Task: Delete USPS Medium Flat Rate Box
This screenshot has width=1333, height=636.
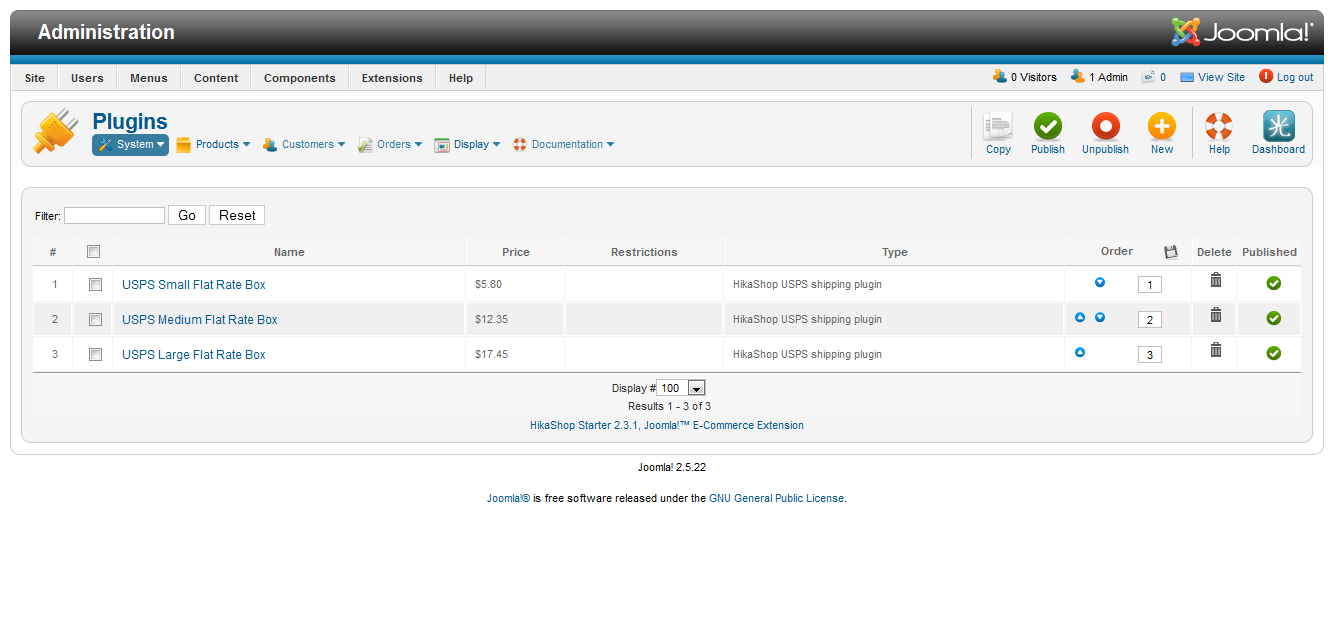Action: click(1216, 315)
